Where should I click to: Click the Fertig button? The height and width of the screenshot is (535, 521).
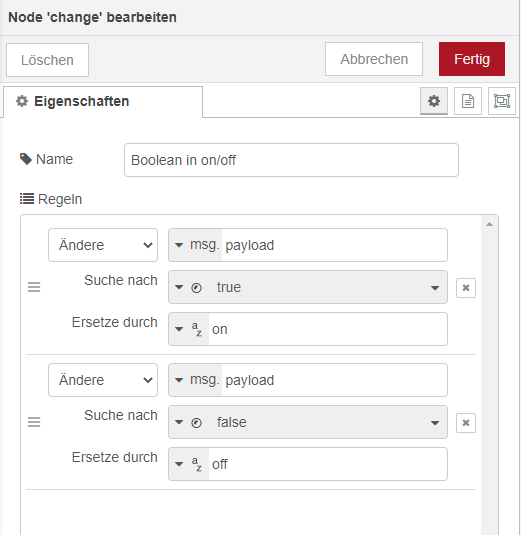(x=472, y=59)
